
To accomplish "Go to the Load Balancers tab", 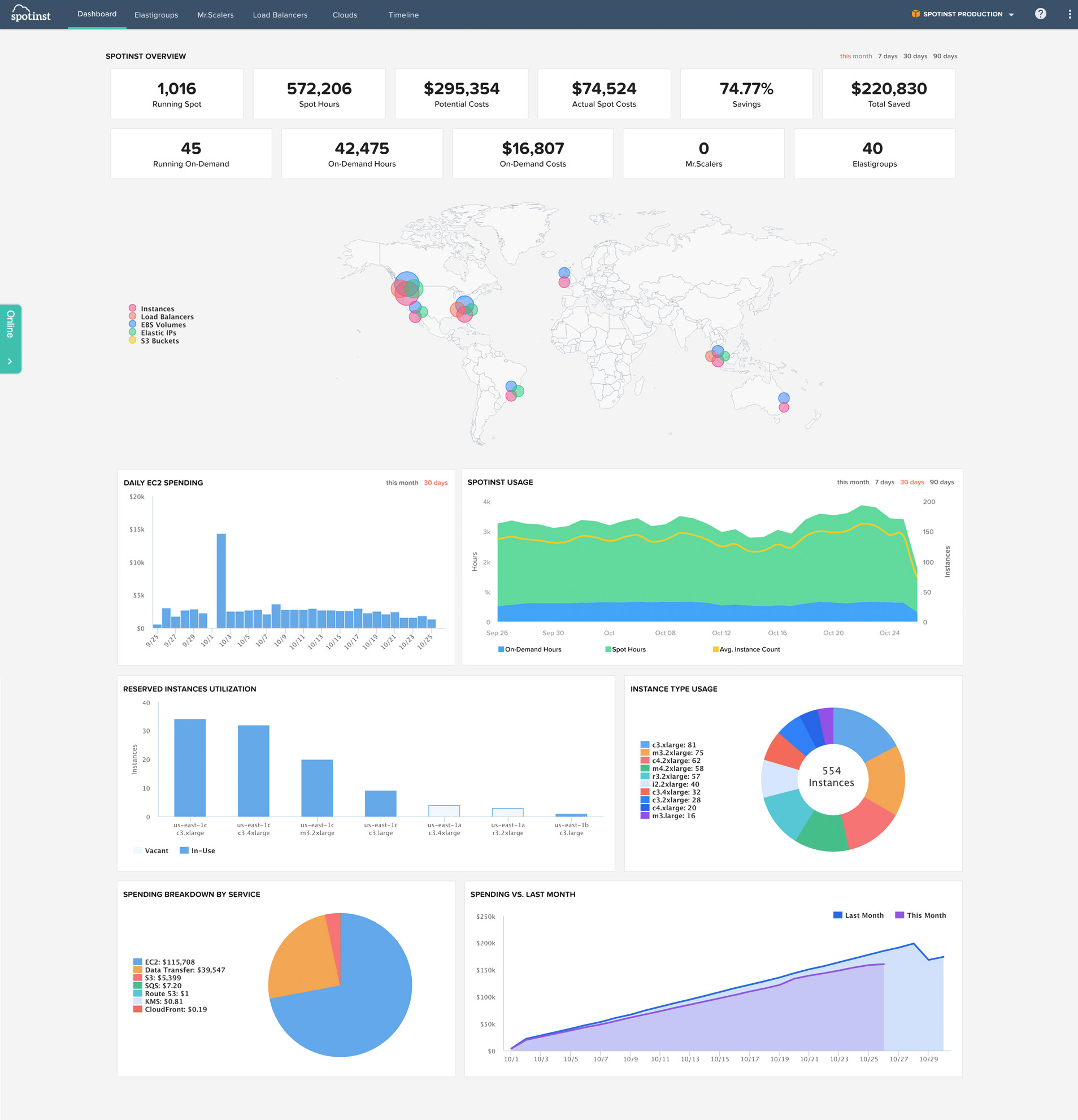I will click(x=280, y=15).
